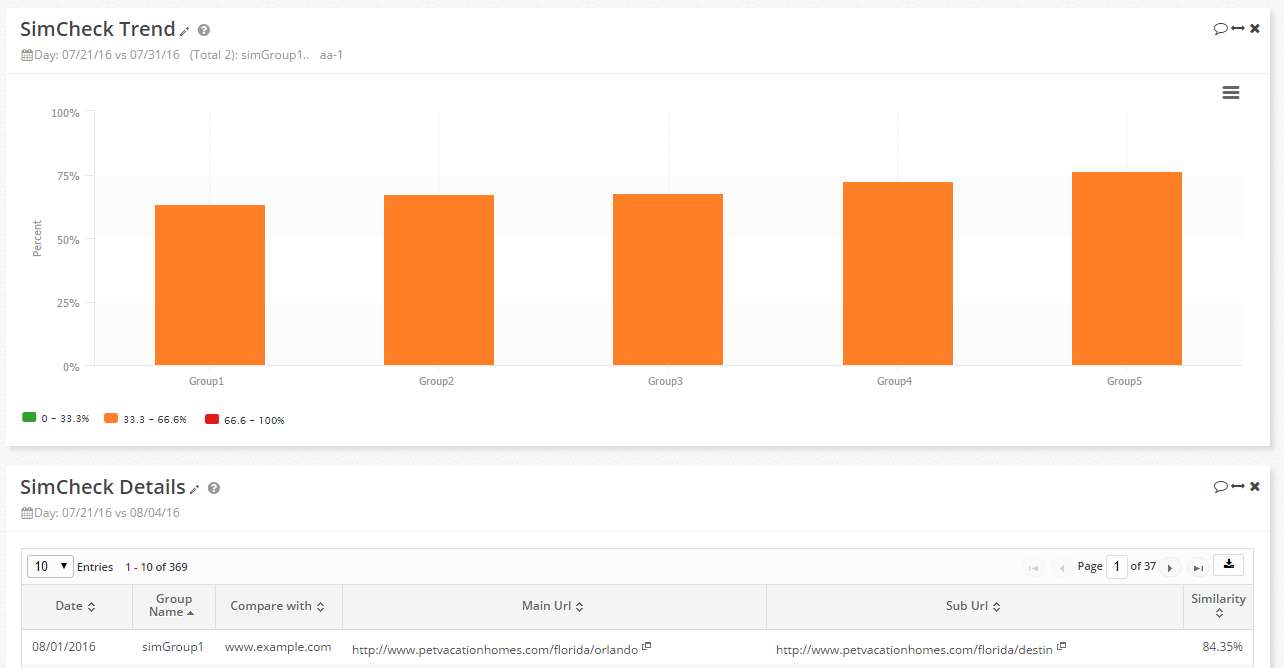
Task: Open the SimCheck Details date range 07/21/16 vs 08/04/16
Action: point(107,513)
